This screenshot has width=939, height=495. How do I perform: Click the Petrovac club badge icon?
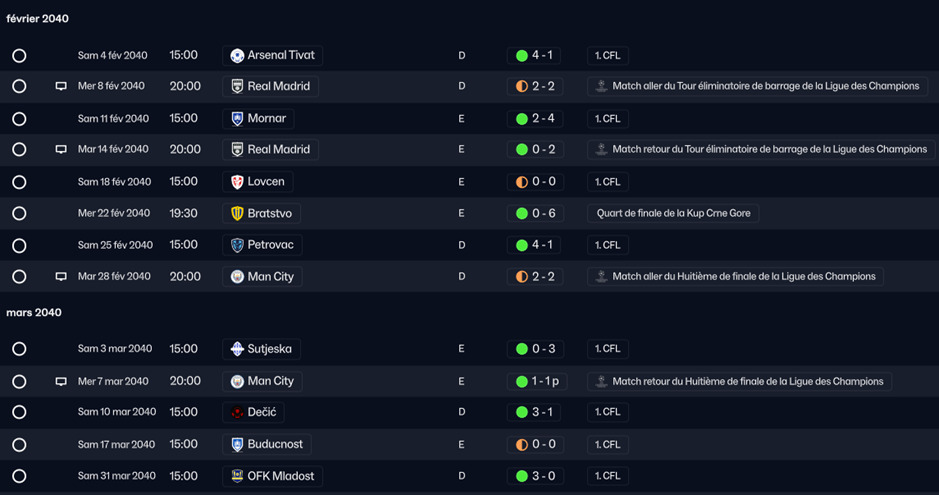point(237,245)
